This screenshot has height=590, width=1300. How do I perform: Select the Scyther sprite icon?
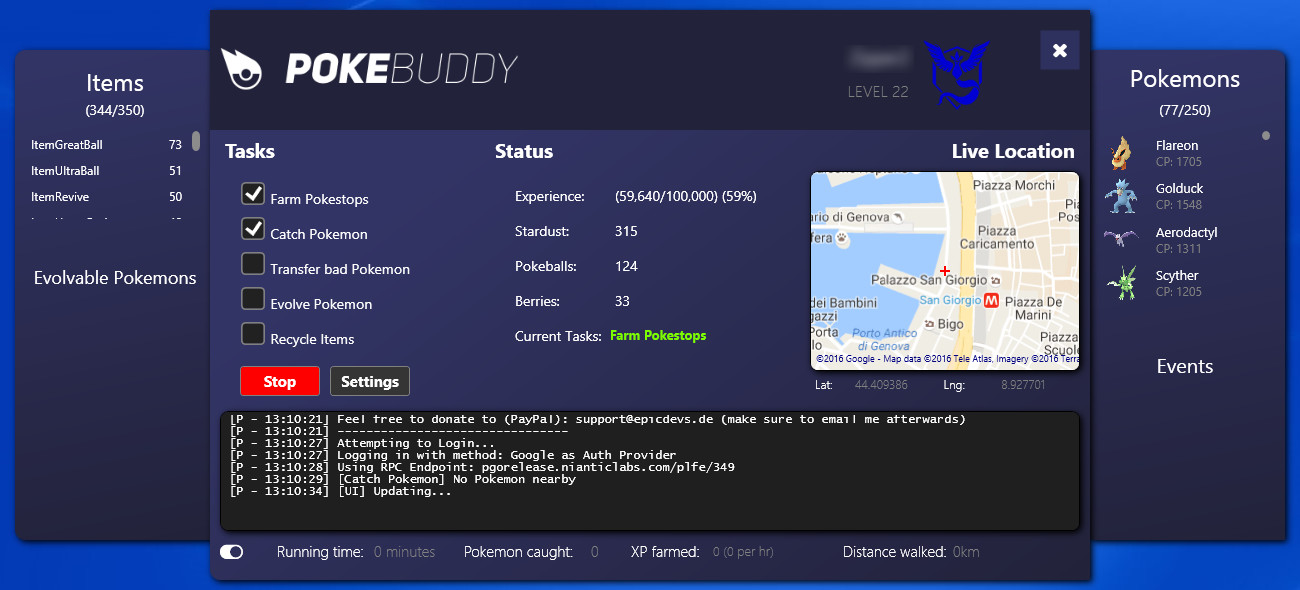point(1121,283)
